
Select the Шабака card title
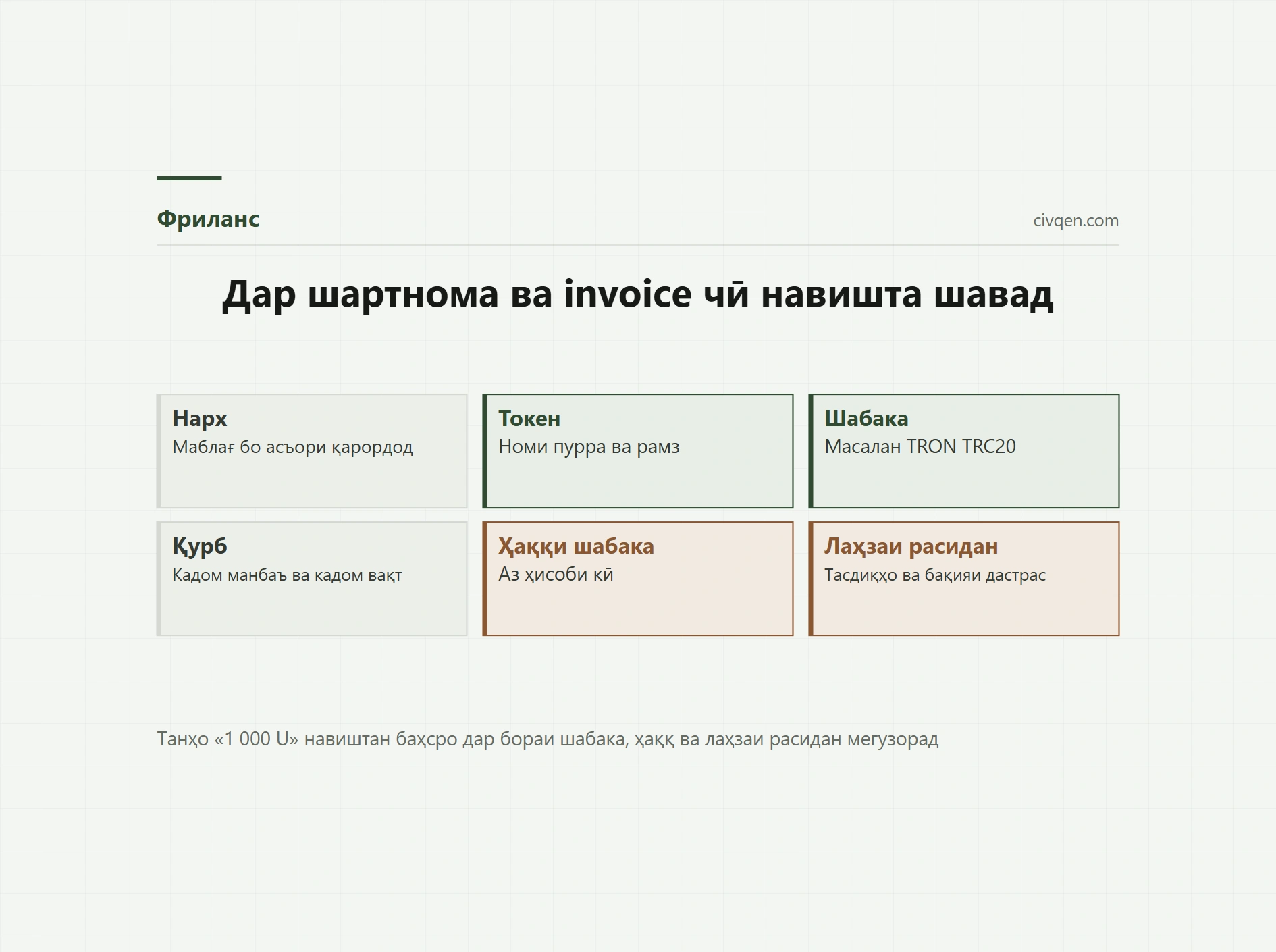[x=866, y=419]
